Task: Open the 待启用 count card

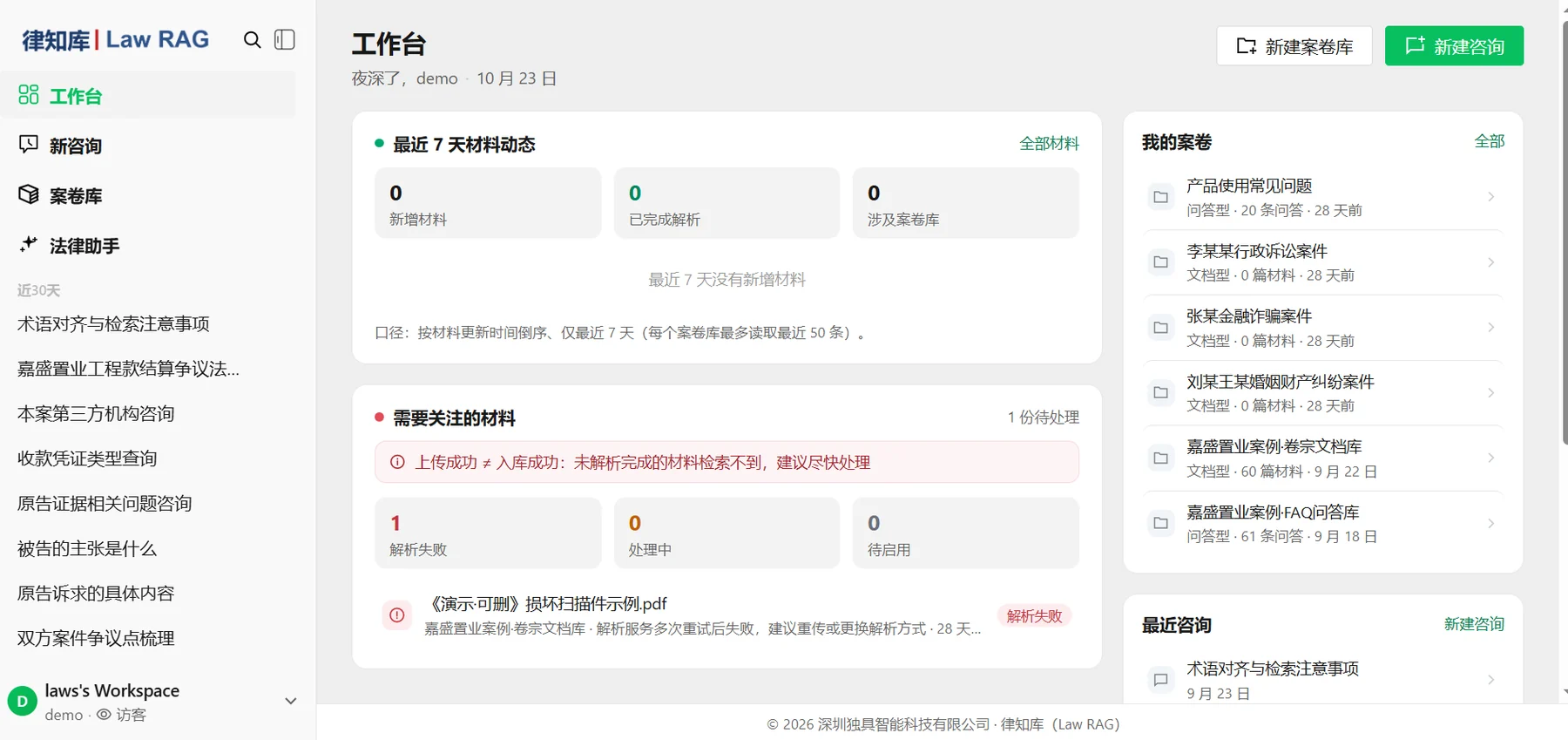Action: 966,533
